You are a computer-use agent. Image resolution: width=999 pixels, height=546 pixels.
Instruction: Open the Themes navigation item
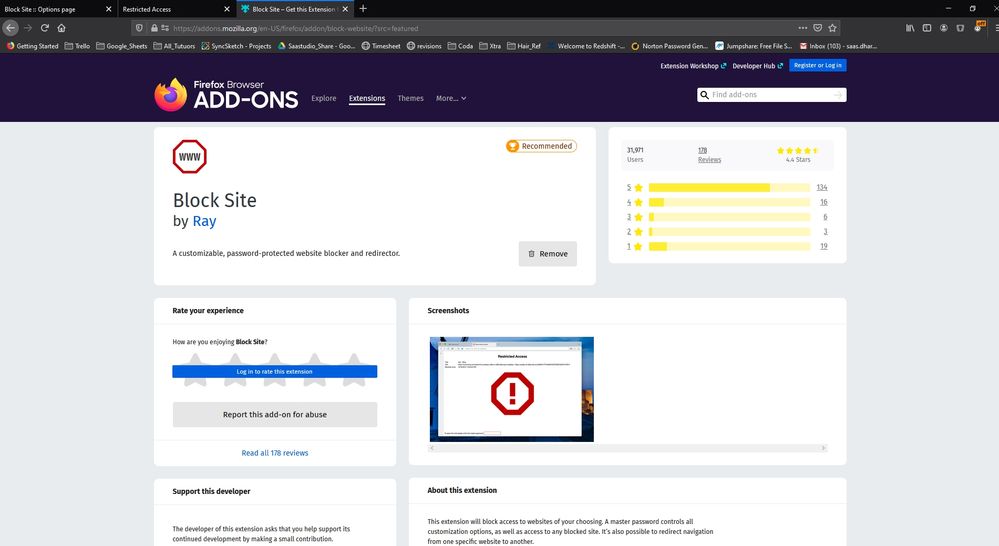tap(410, 99)
